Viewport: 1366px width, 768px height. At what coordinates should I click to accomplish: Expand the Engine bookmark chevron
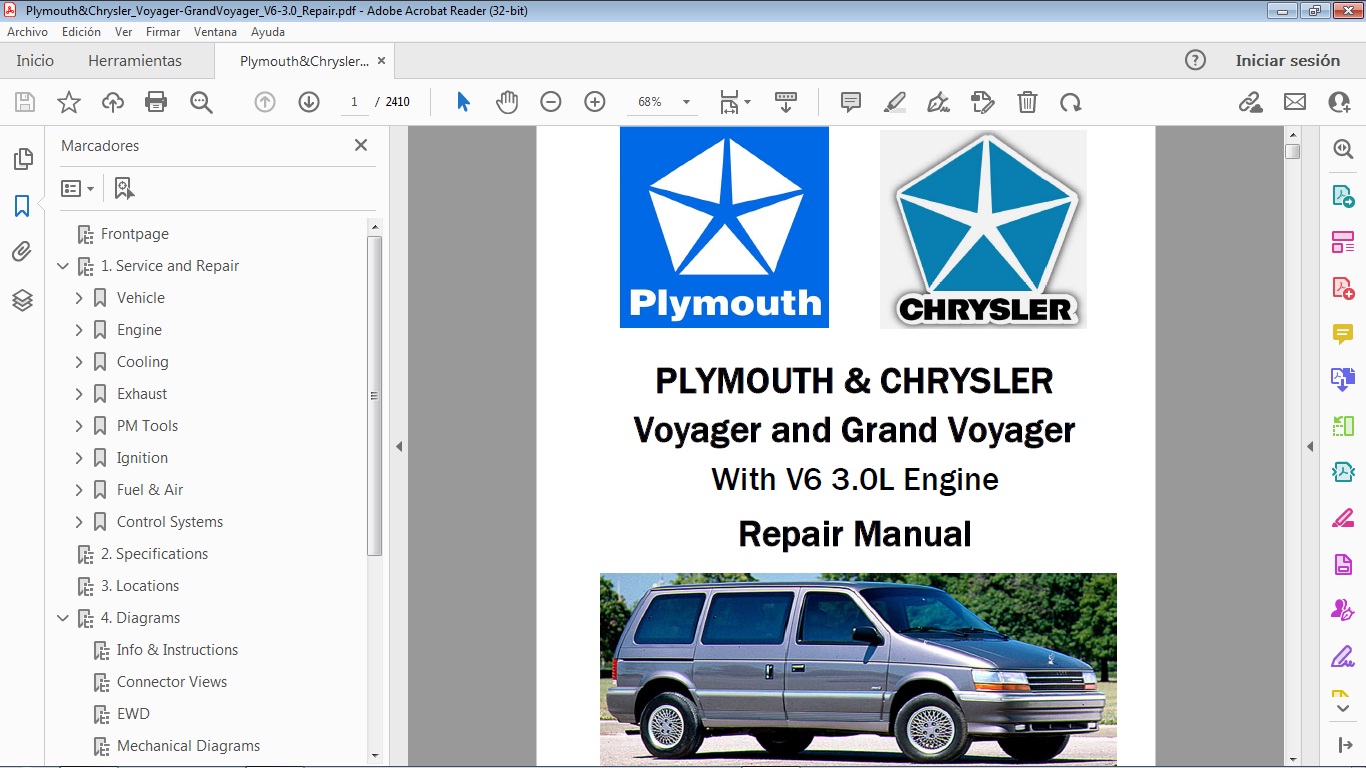pyautogui.click(x=79, y=329)
